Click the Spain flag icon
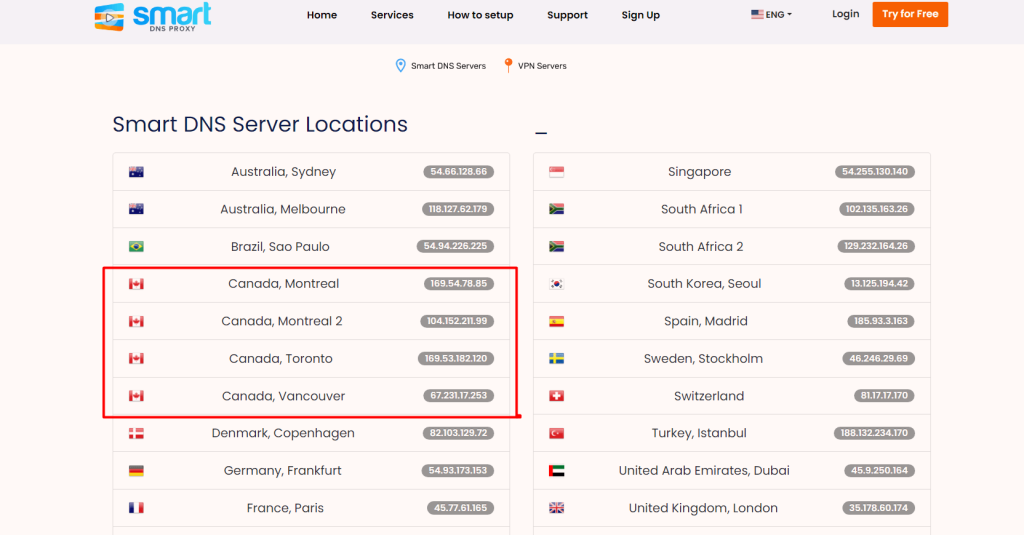 [x=556, y=321]
